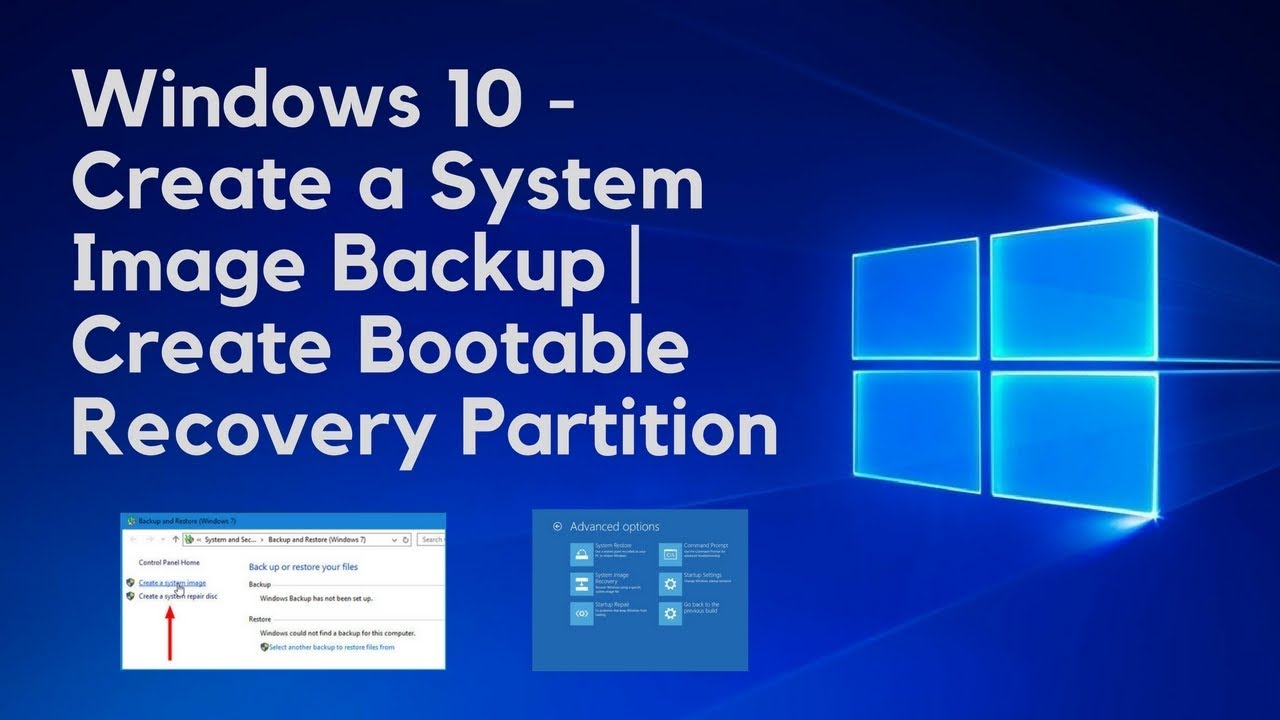Click Go back to the previous build text
1280x720 pixels.
(x=701, y=608)
